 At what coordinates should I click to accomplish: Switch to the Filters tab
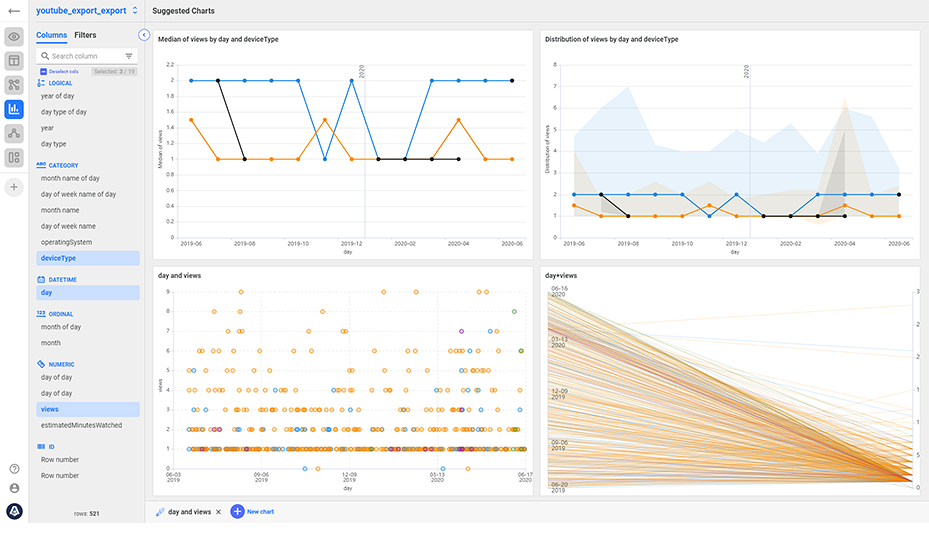pos(85,35)
